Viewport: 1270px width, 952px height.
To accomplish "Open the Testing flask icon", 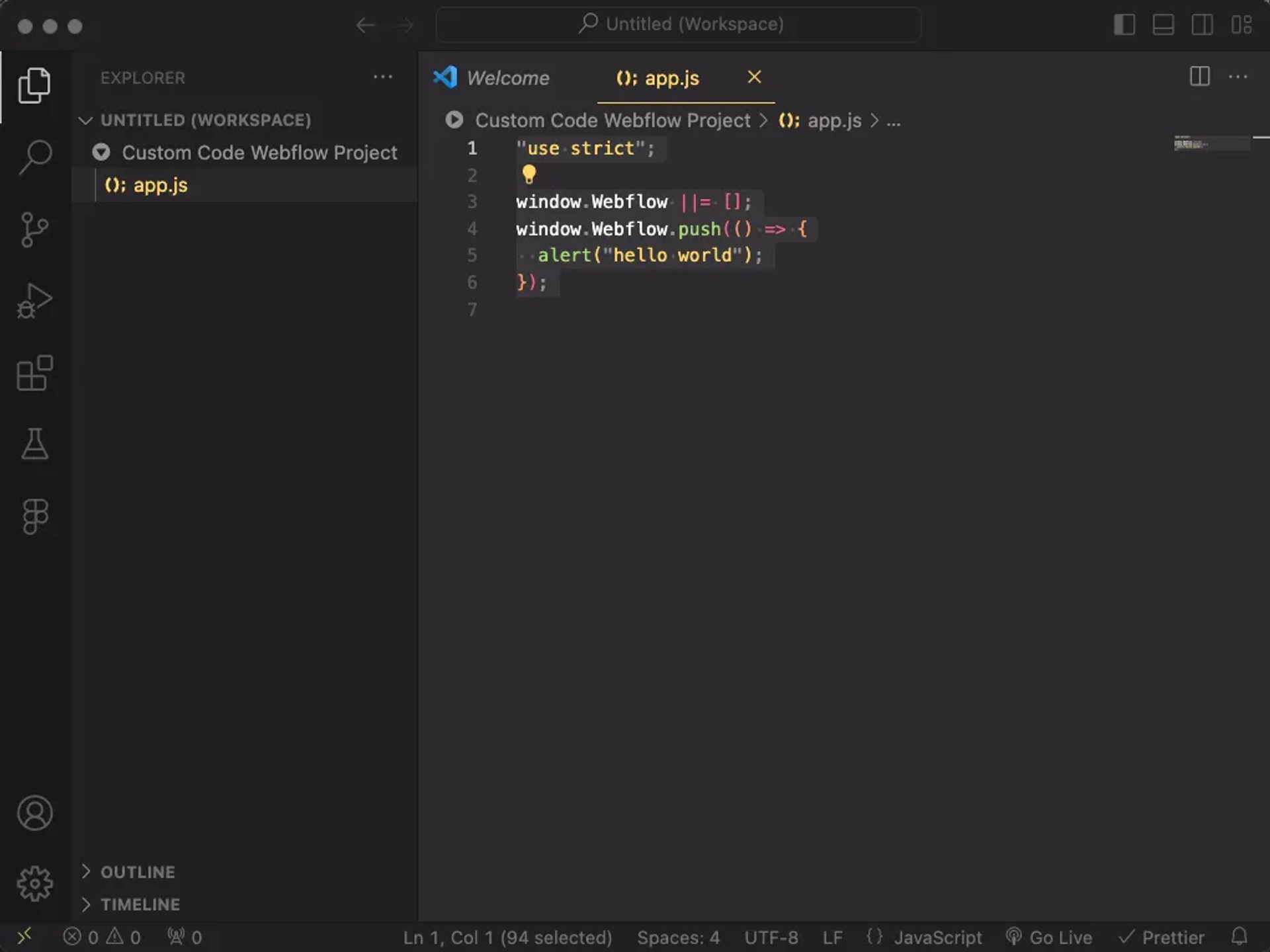I will click(x=34, y=444).
